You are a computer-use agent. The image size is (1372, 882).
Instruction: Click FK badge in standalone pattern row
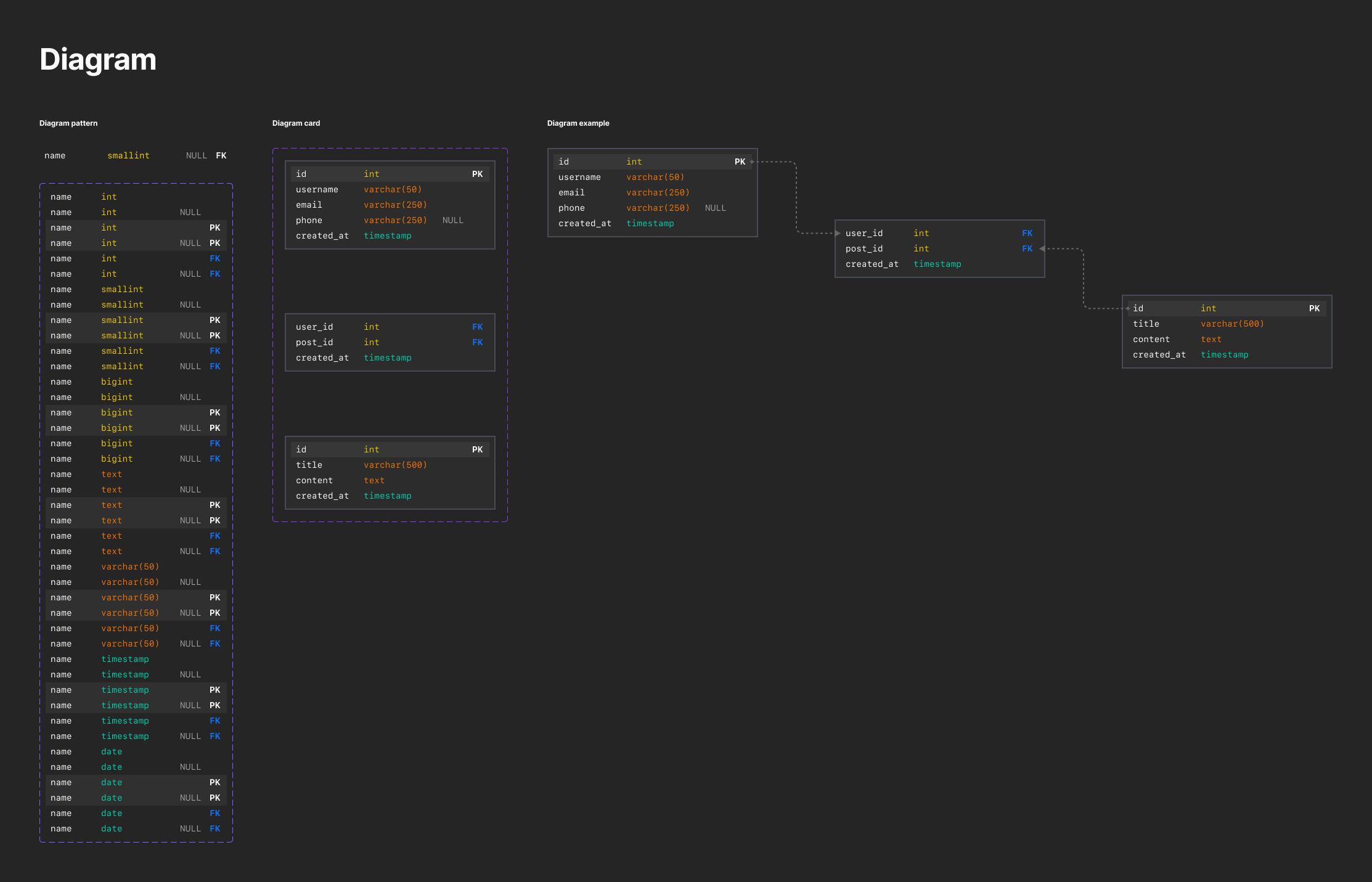(221, 156)
